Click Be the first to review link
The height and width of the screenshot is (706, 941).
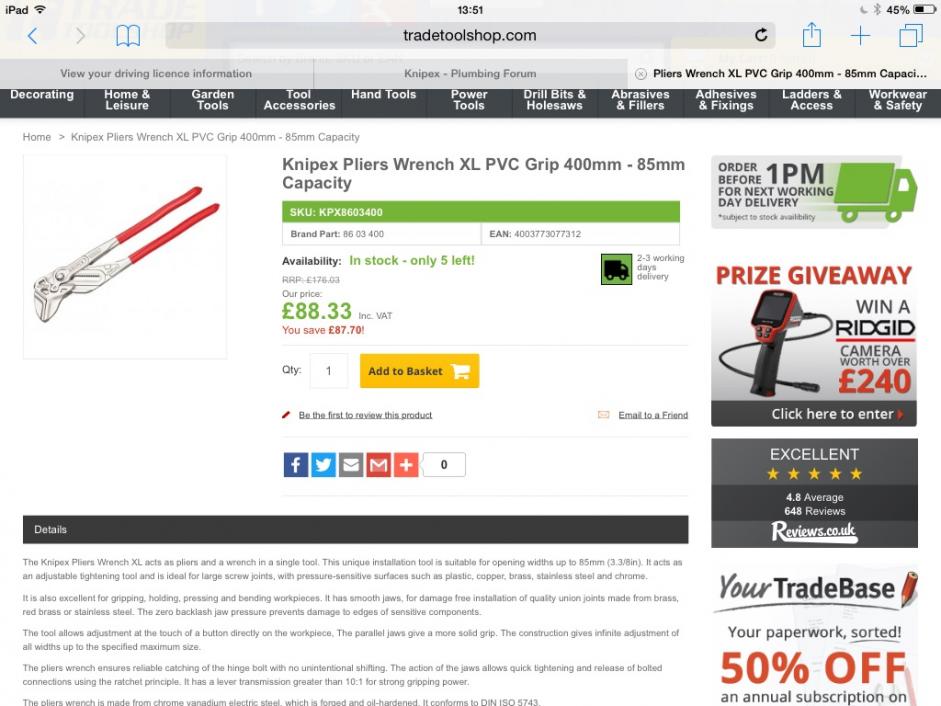[365, 415]
